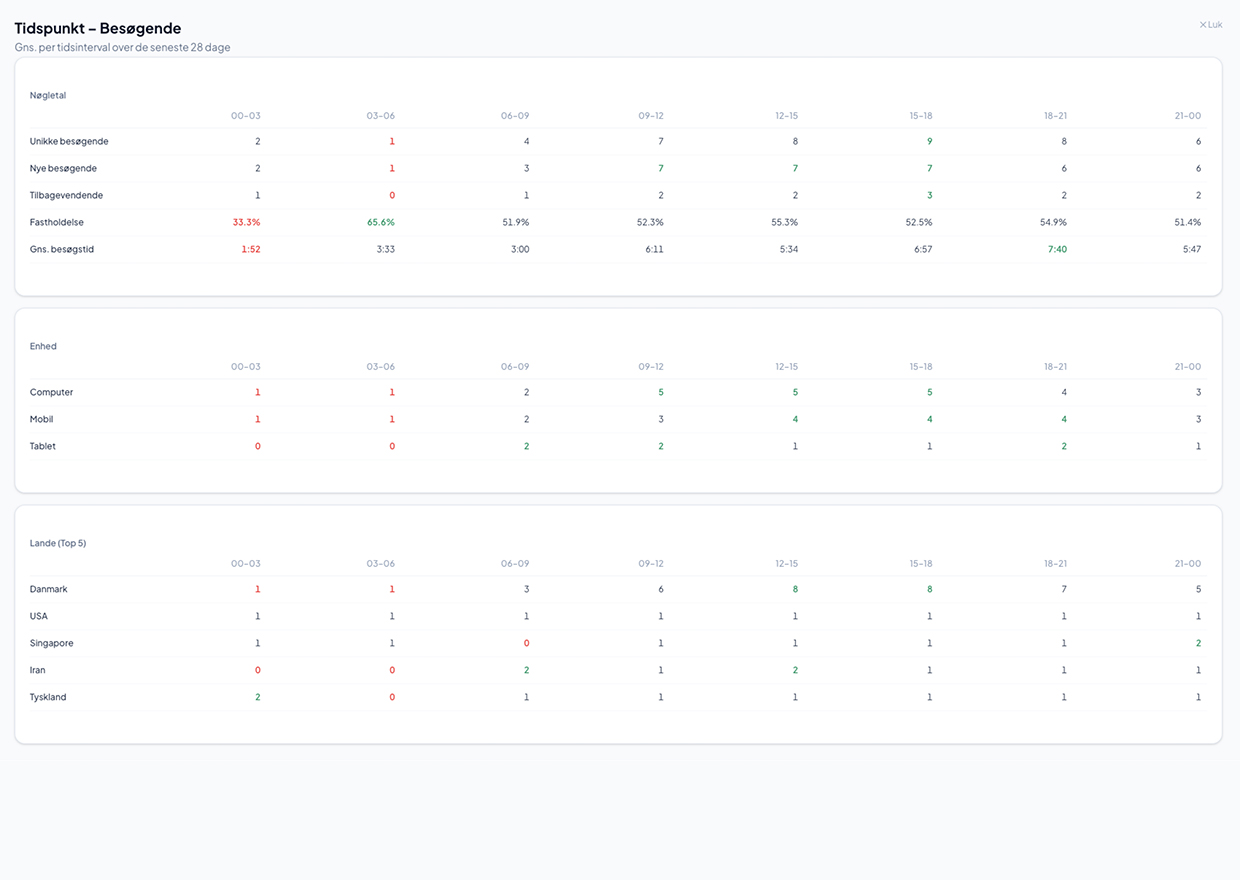Select the Tilbagevendende row label

point(66,195)
